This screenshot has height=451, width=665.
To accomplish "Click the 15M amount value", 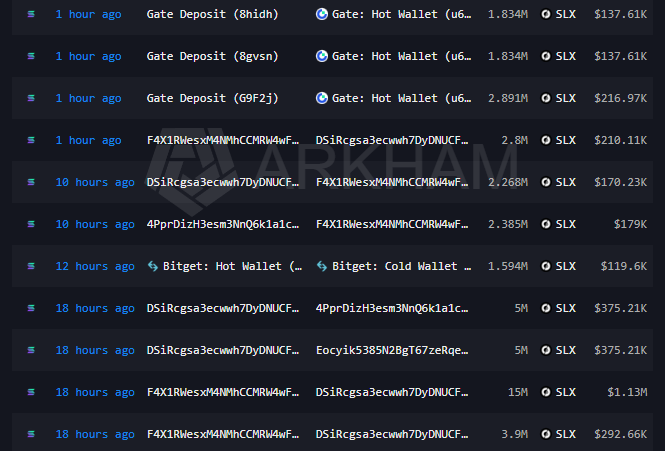I will (518, 392).
